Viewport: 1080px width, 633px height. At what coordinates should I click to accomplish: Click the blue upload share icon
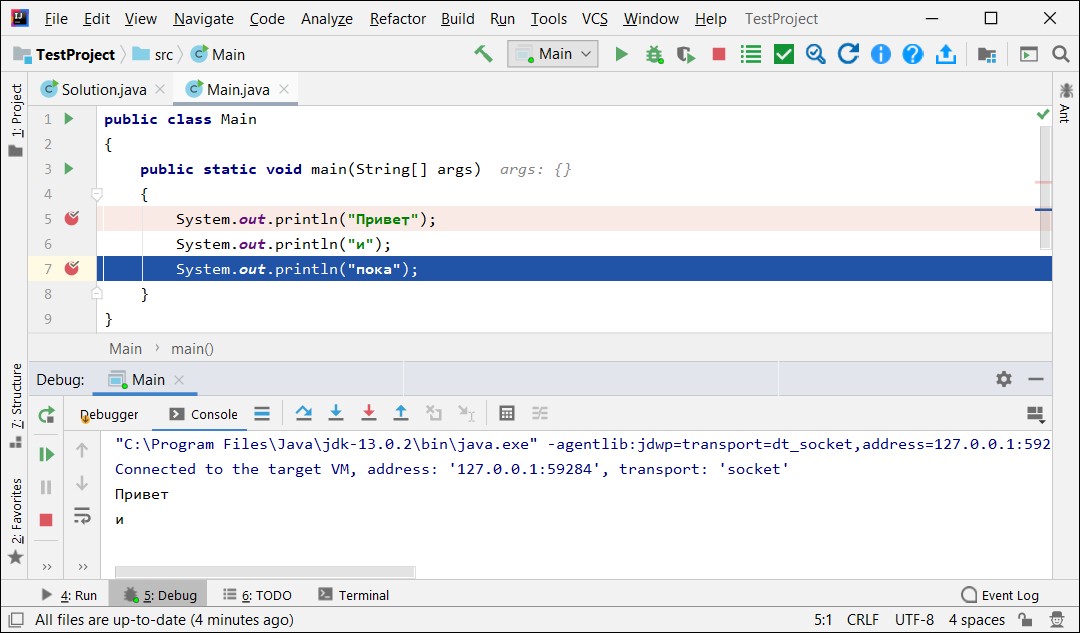click(x=946, y=54)
